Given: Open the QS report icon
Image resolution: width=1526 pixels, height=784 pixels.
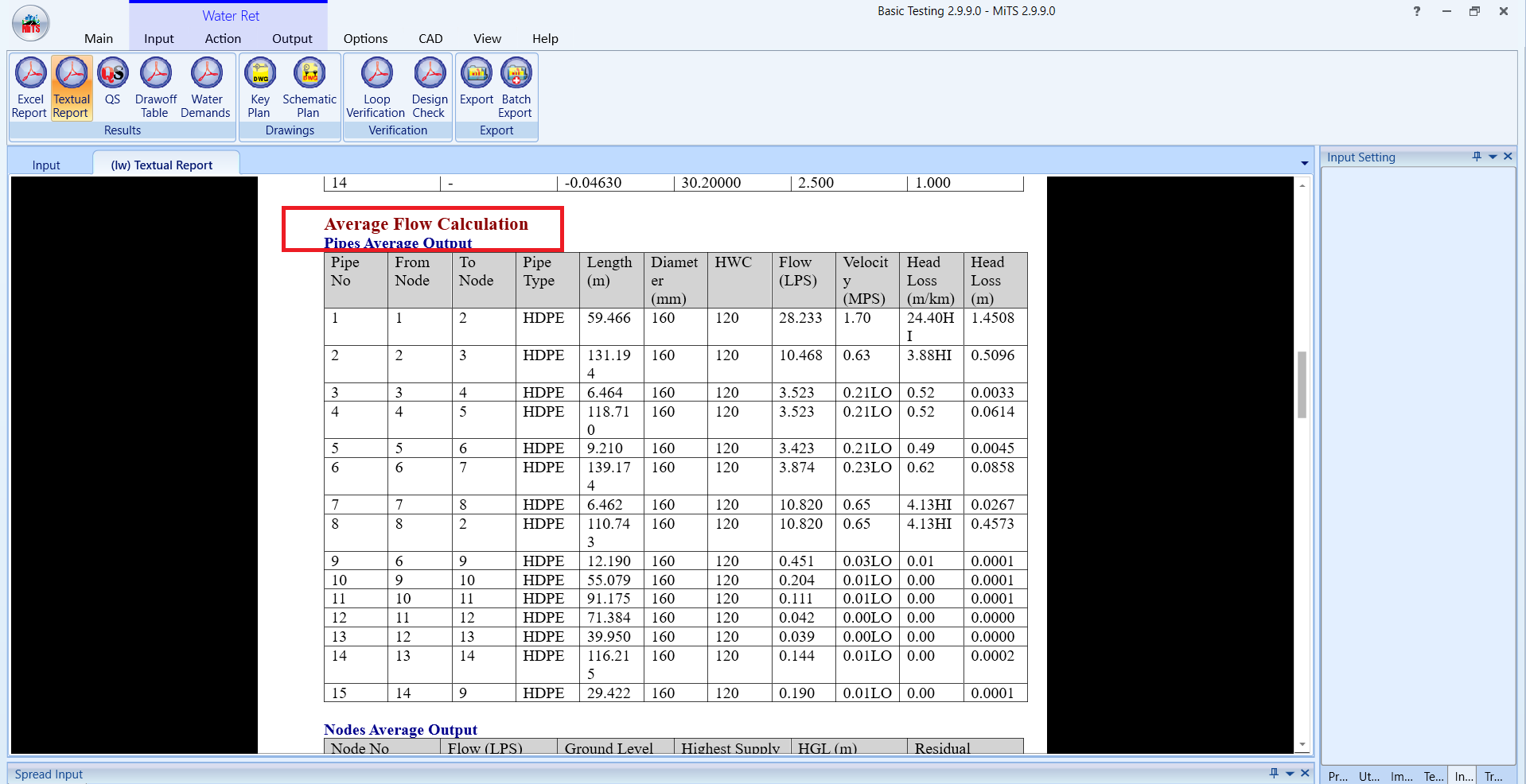Looking at the screenshot, I should 113,82.
